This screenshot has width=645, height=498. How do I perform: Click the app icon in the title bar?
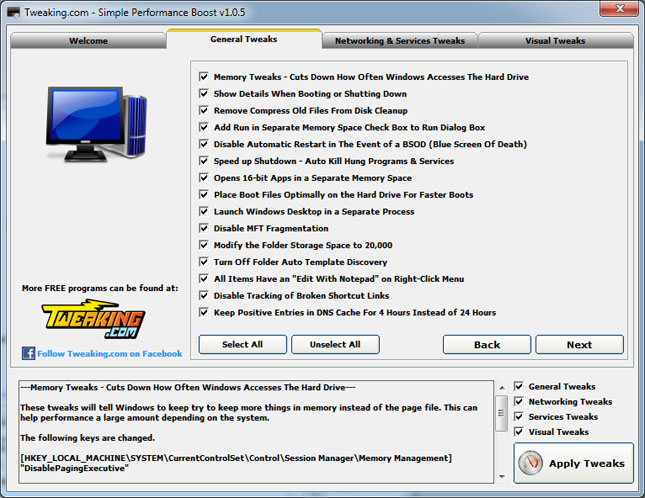coord(11,11)
